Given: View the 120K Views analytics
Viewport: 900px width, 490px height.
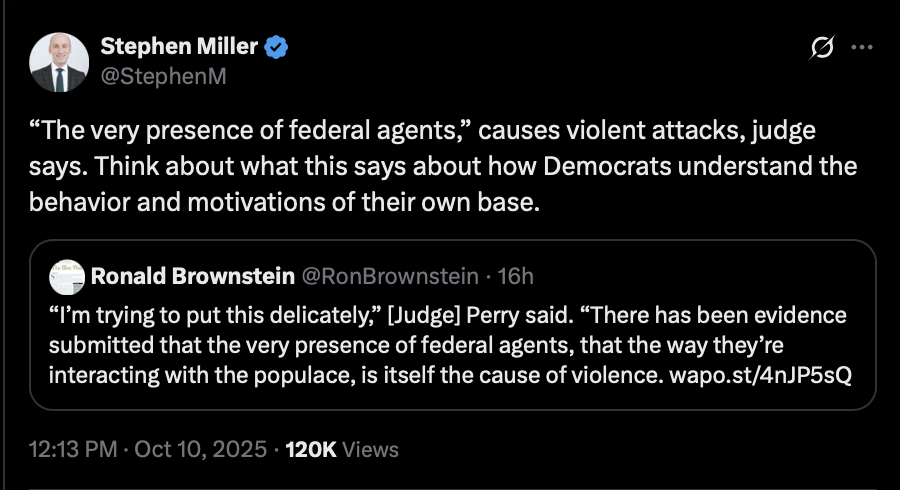Looking at the screenshot, I should click(x=311, y=449).
